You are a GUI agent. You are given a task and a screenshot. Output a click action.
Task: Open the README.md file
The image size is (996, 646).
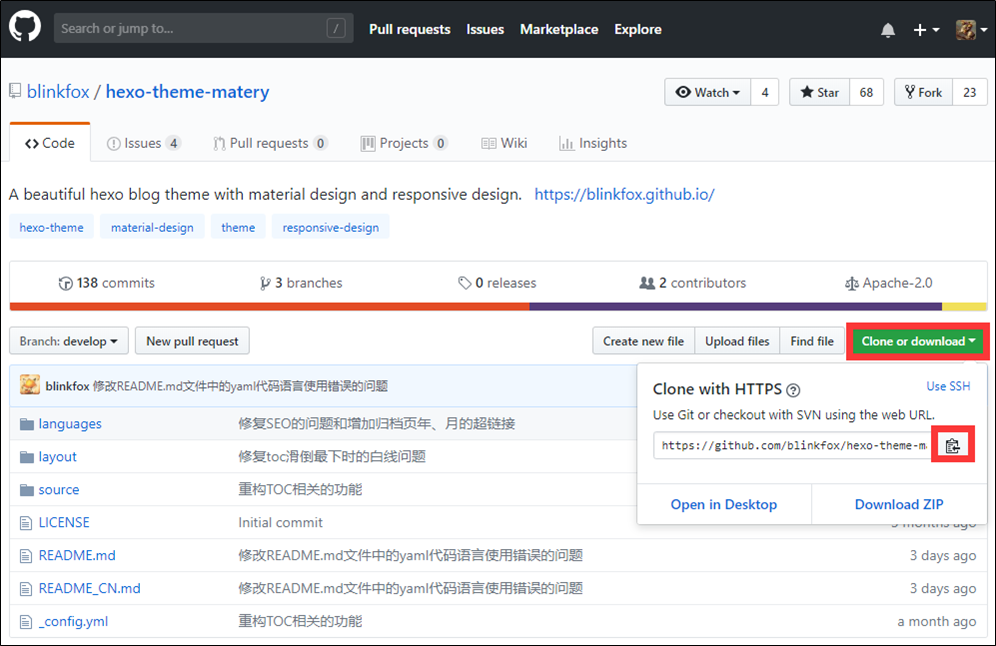tap(77, 555)
